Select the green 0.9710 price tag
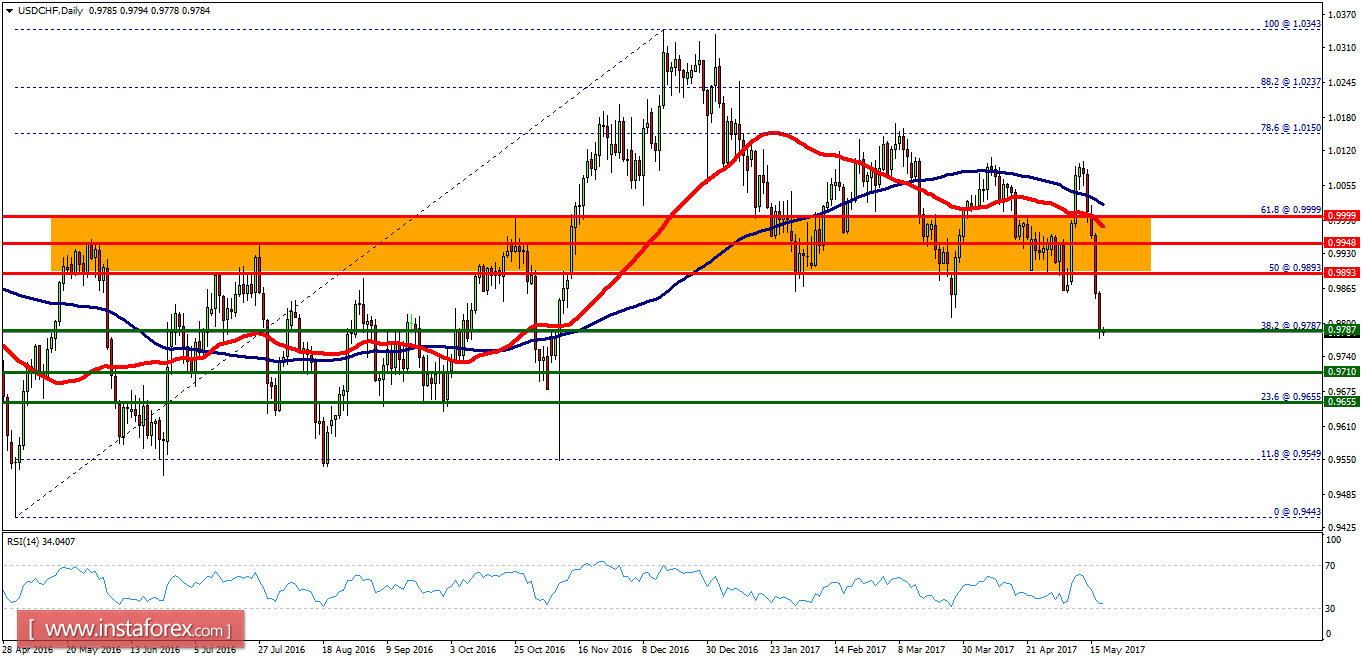The image size is (1362, 661). pos(1340,371)
